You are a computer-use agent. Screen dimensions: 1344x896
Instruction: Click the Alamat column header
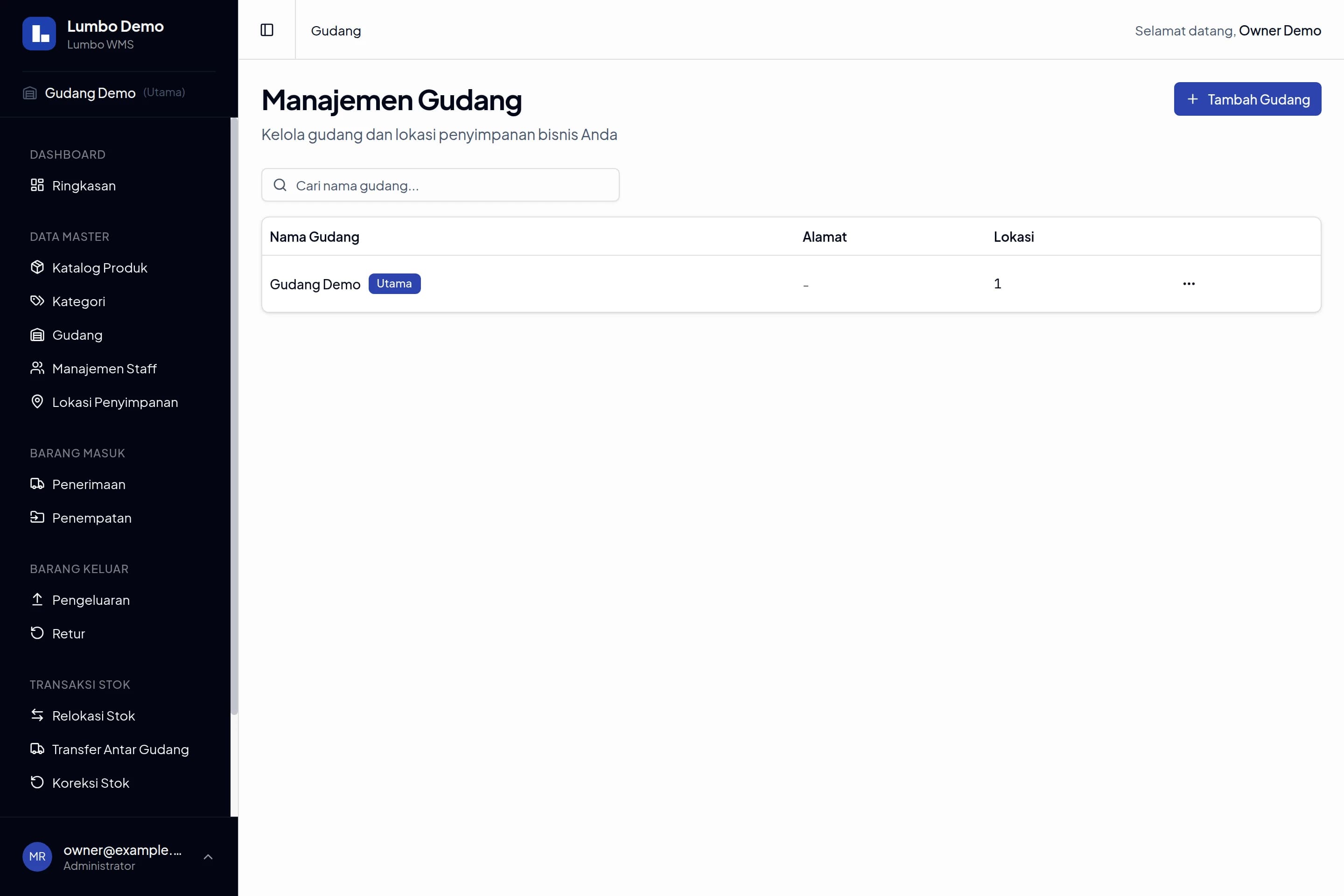click(x=825, y=237)
